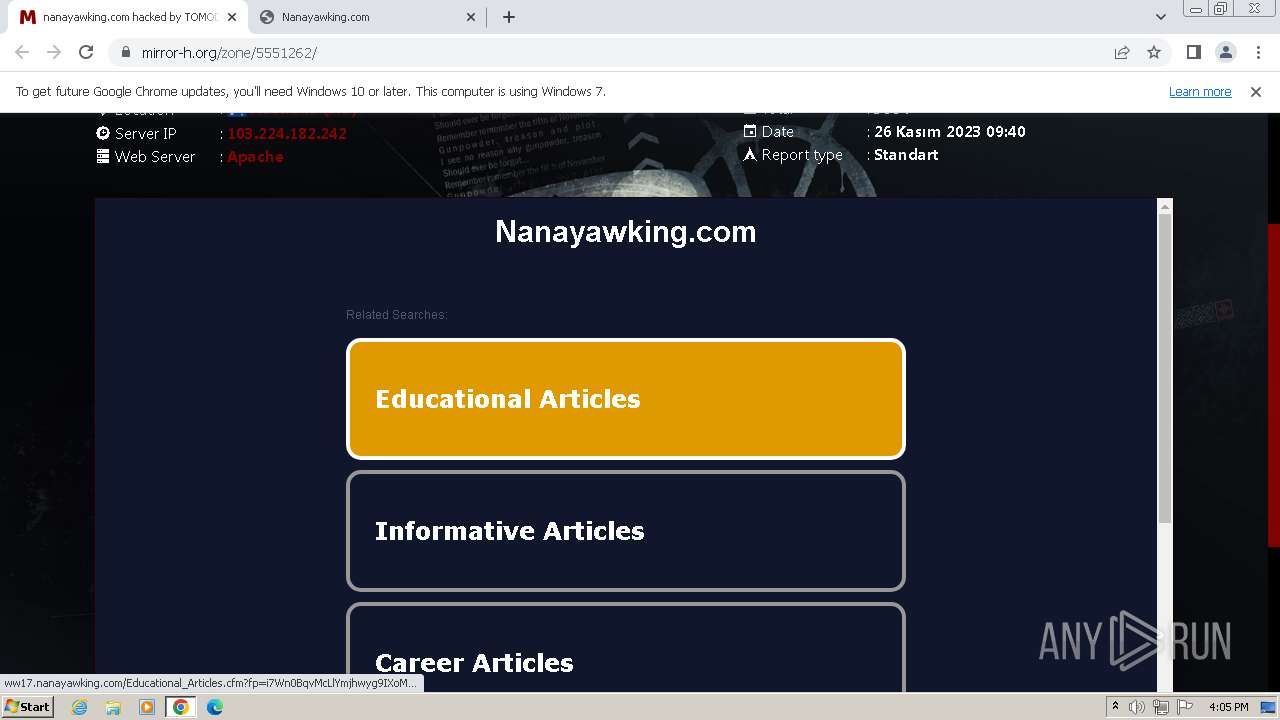The height and width of the screenshot is (720, 1280).
Task: Click the embedded frame scrollbar thumb
Action: [1164, 368]
